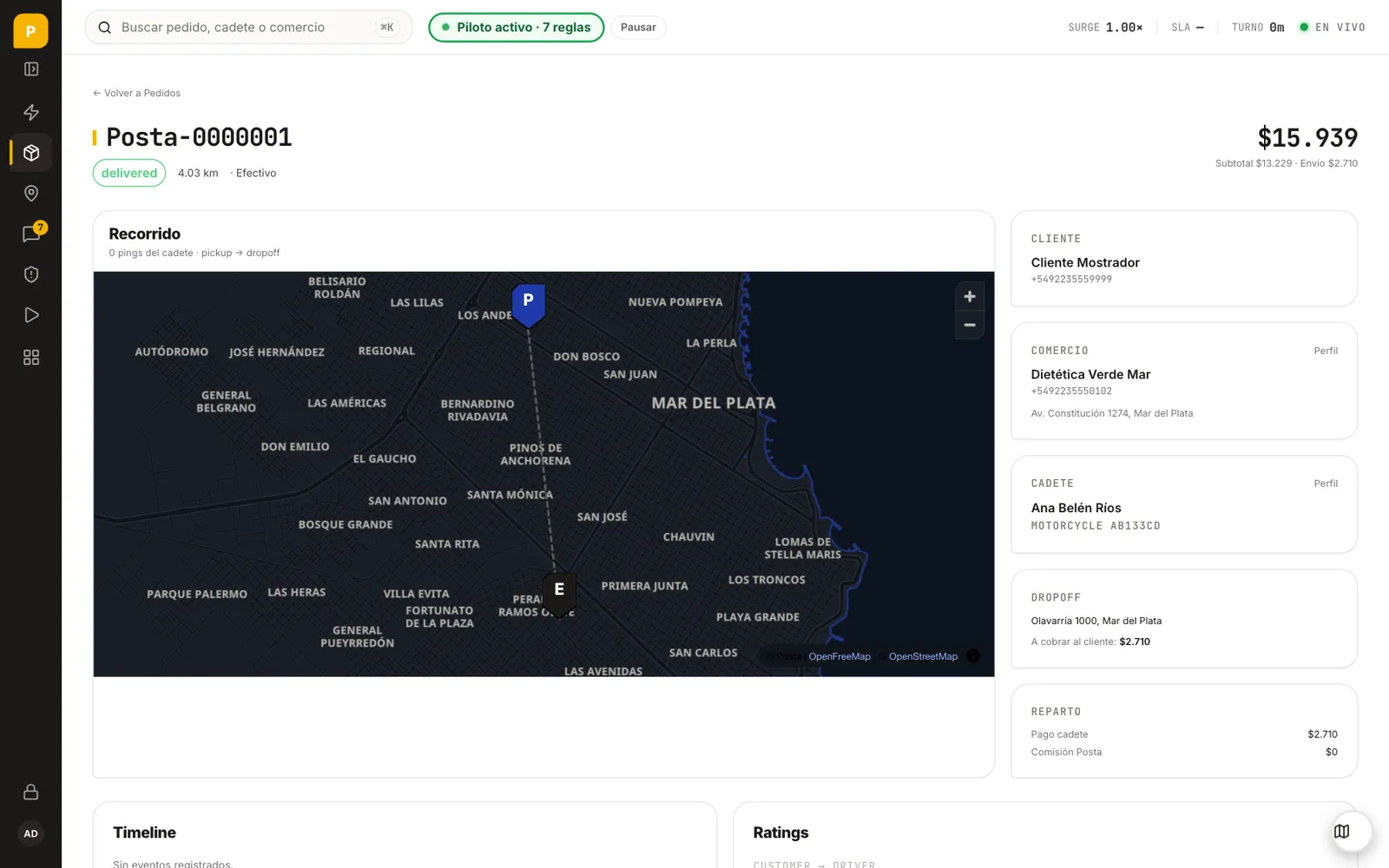
Task: Open the play triangle sidebar icon
Action: (x=31, y=315)
